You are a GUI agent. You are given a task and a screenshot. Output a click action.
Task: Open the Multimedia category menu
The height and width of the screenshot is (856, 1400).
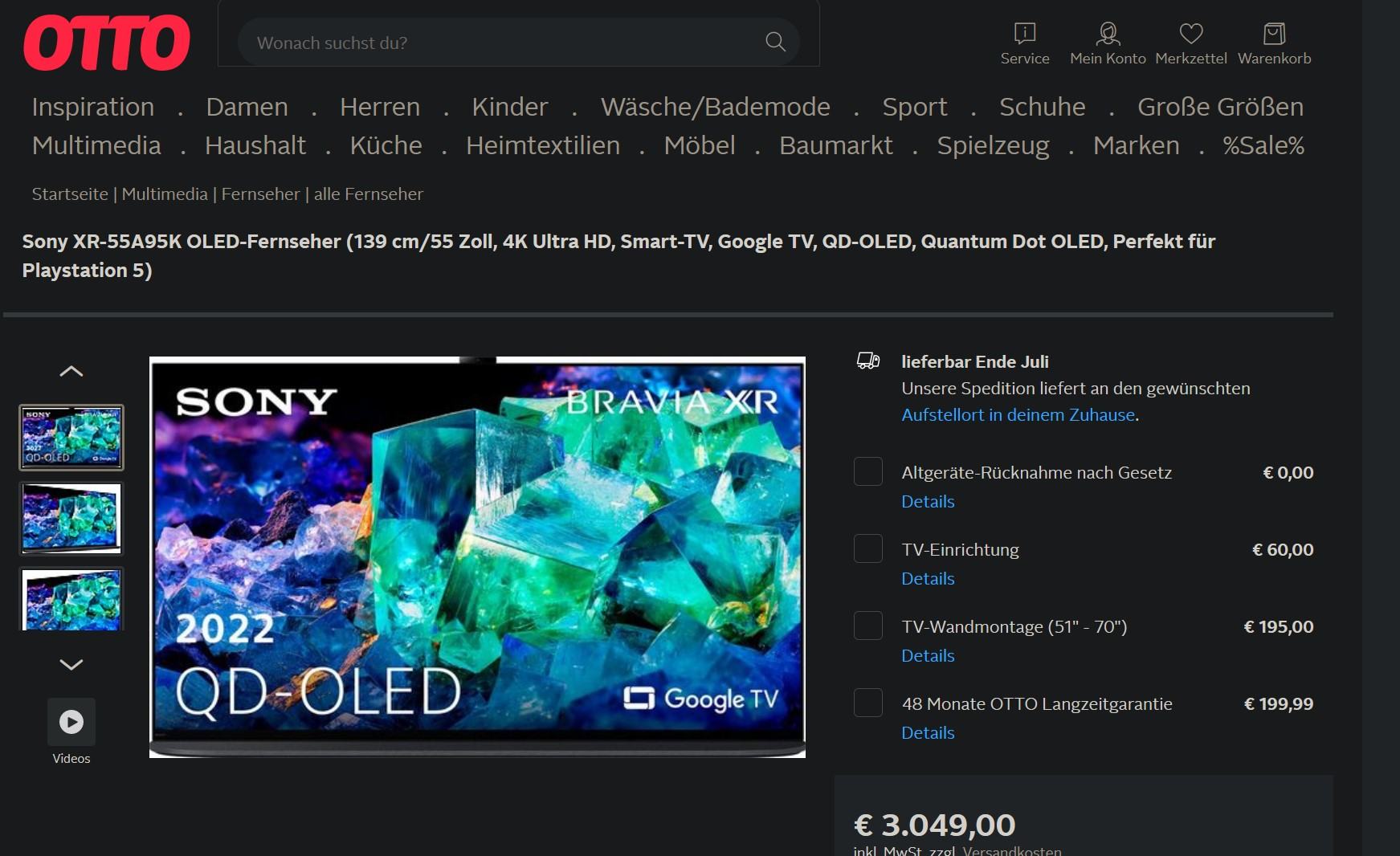(96, 145)
